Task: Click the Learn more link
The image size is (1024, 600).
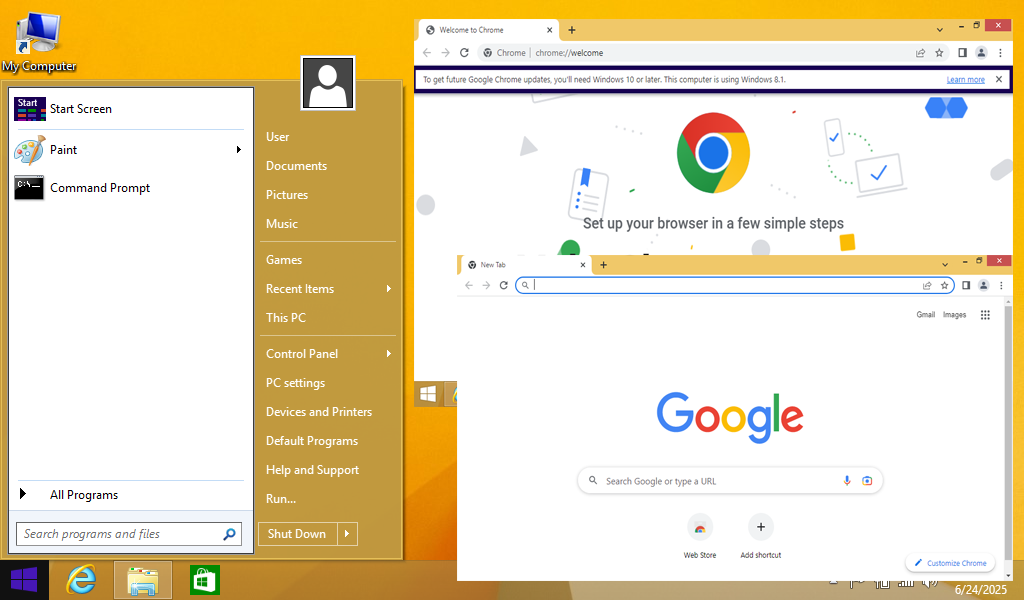Action: pos(965,80)
